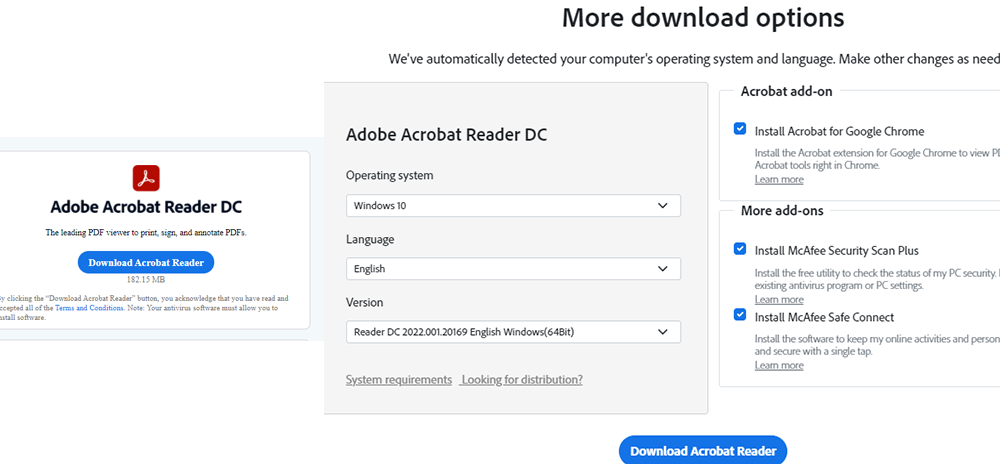Image resolution: width=1000 pixels, height=470 pixels.
Task: Click the red Adobe Acrobat PDF logo icon
Action: tap(146, 178)
